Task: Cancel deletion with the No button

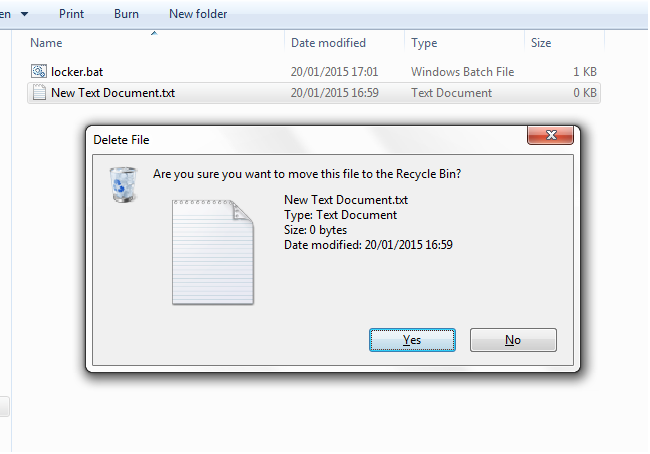Action: click(513, 340)
